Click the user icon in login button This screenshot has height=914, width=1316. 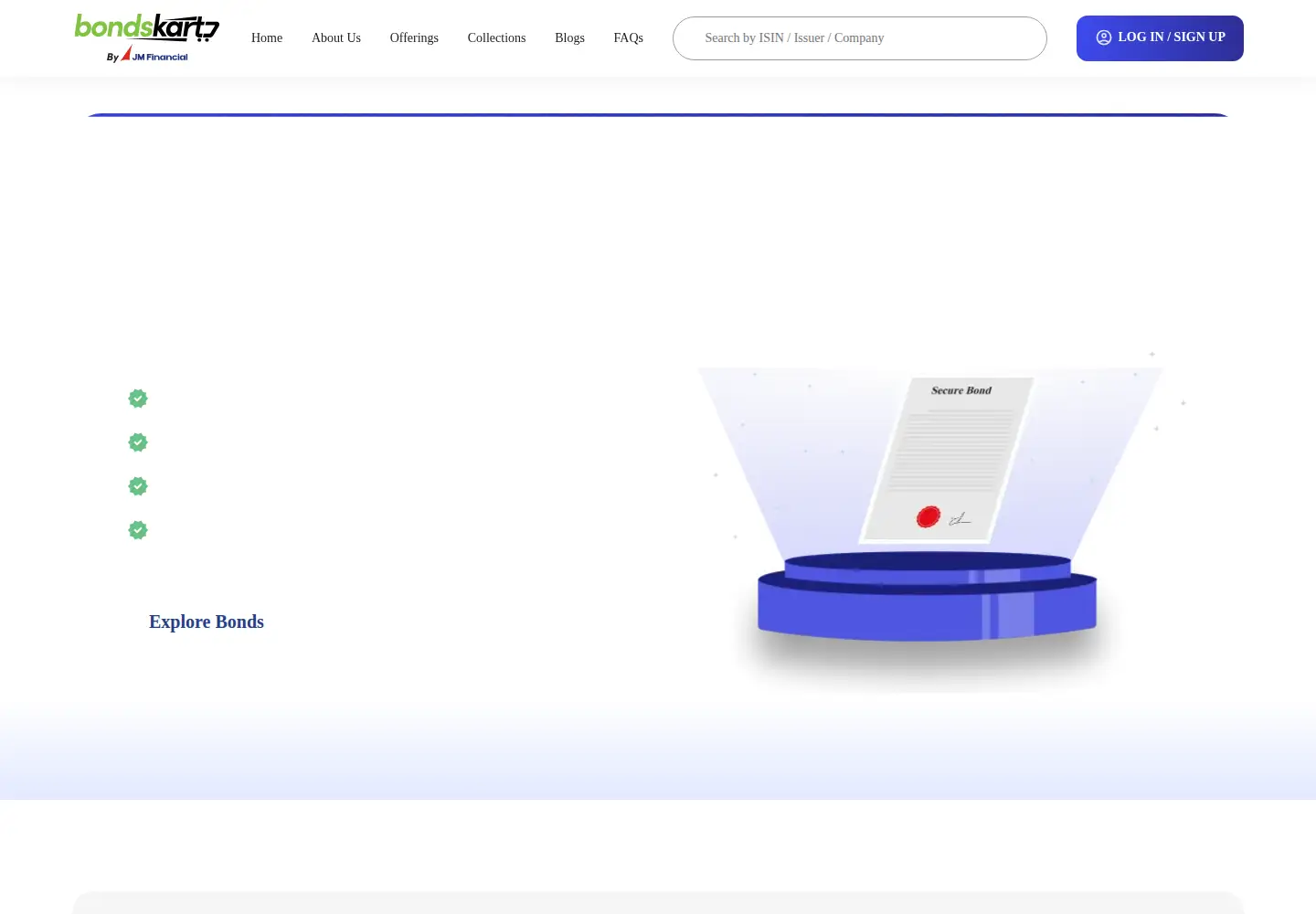pos(1104,37)
